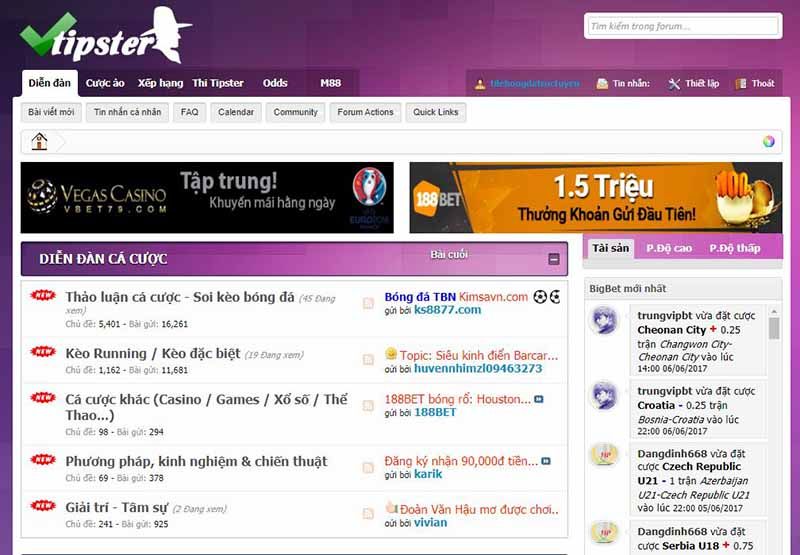The image size is (800, 555).
Task: Expand the Community dropdown menu
Action: [x=295, y=112]
